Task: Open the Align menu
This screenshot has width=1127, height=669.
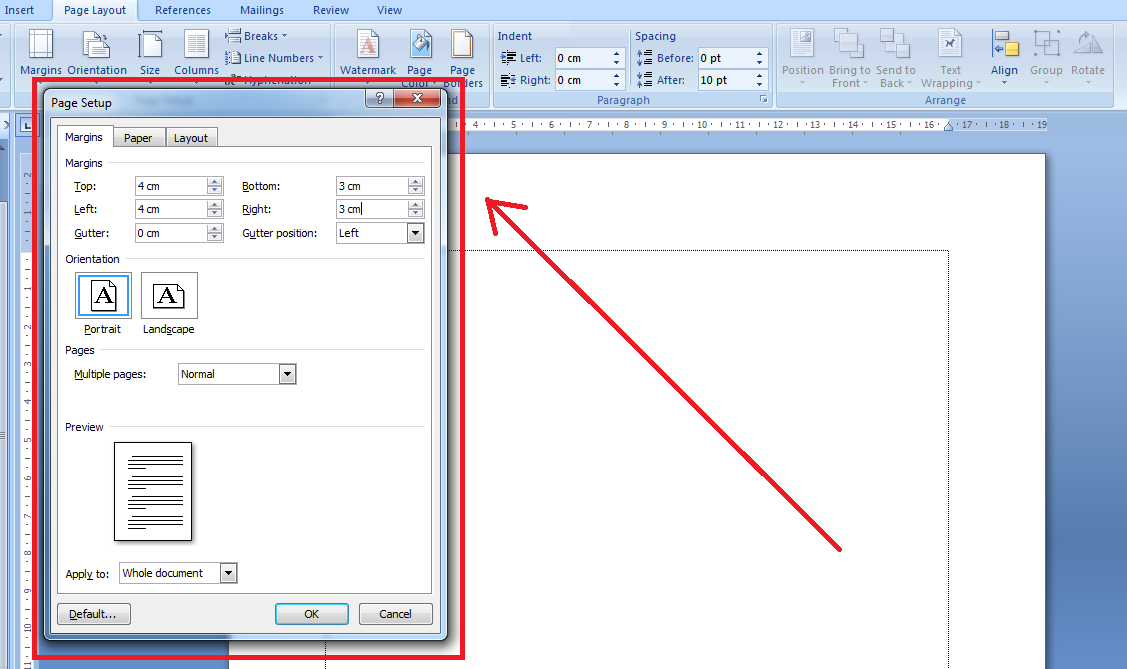Action: (1004, 57)
